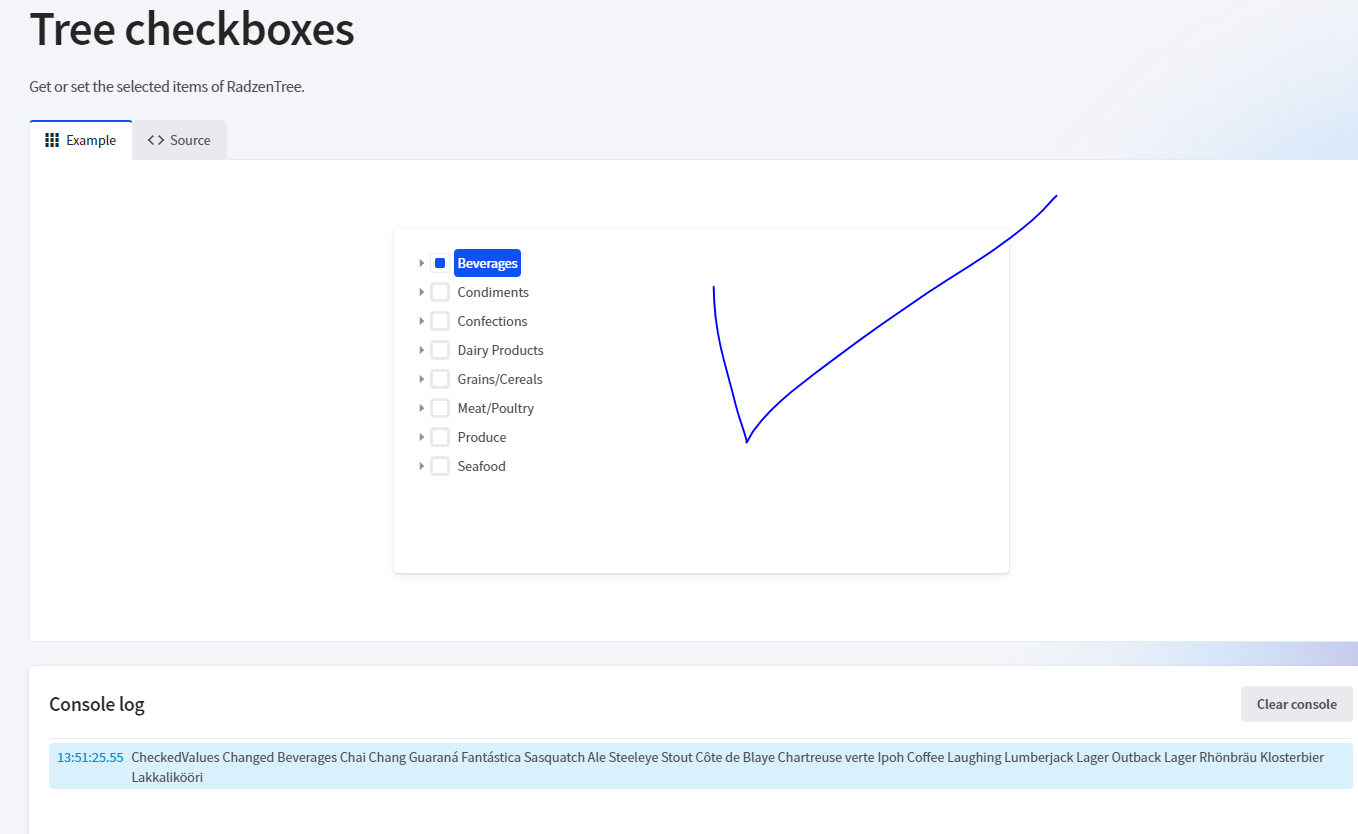Expand the Dairy Products tree node
The image size is (1358, 834).
pos(421,350)
